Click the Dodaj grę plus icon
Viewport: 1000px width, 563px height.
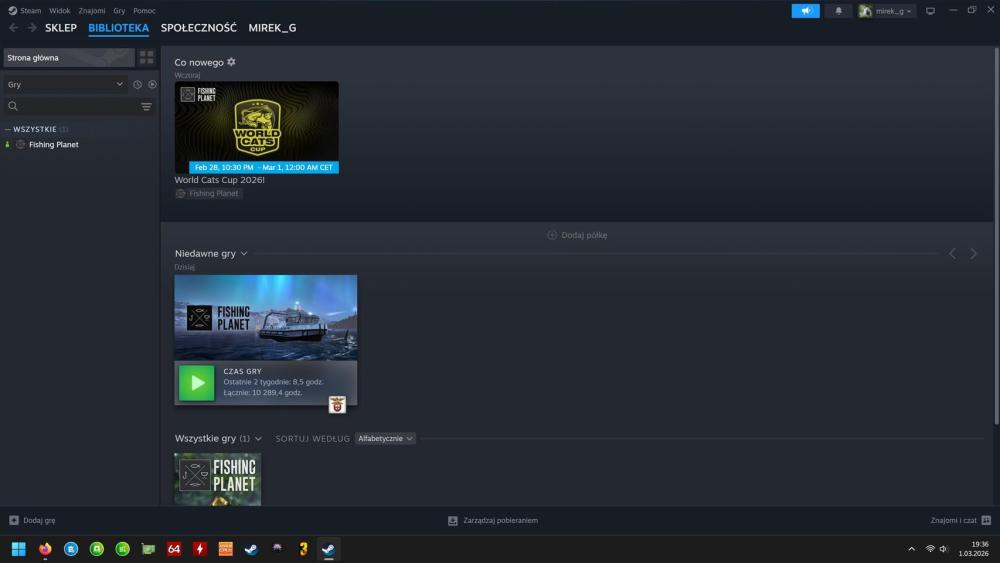14,520
